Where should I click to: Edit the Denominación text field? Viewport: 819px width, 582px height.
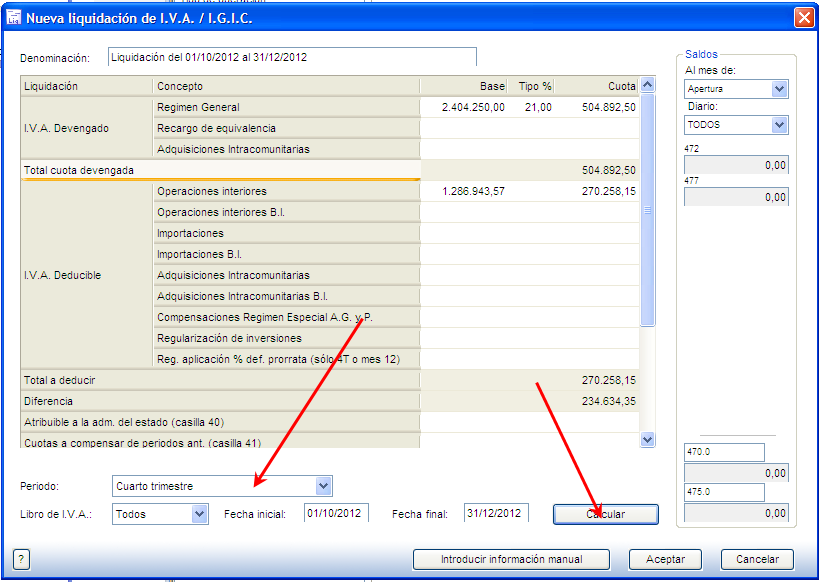click(x=291, y=57)
